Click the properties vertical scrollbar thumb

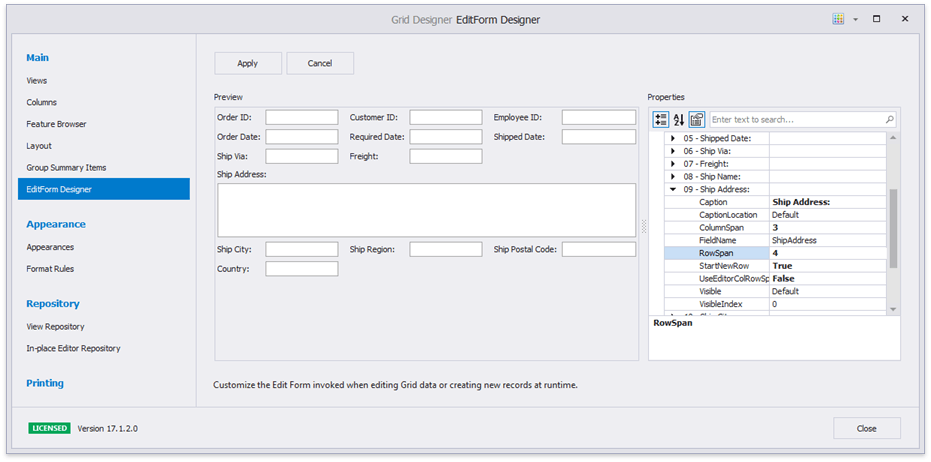point(893,228)
